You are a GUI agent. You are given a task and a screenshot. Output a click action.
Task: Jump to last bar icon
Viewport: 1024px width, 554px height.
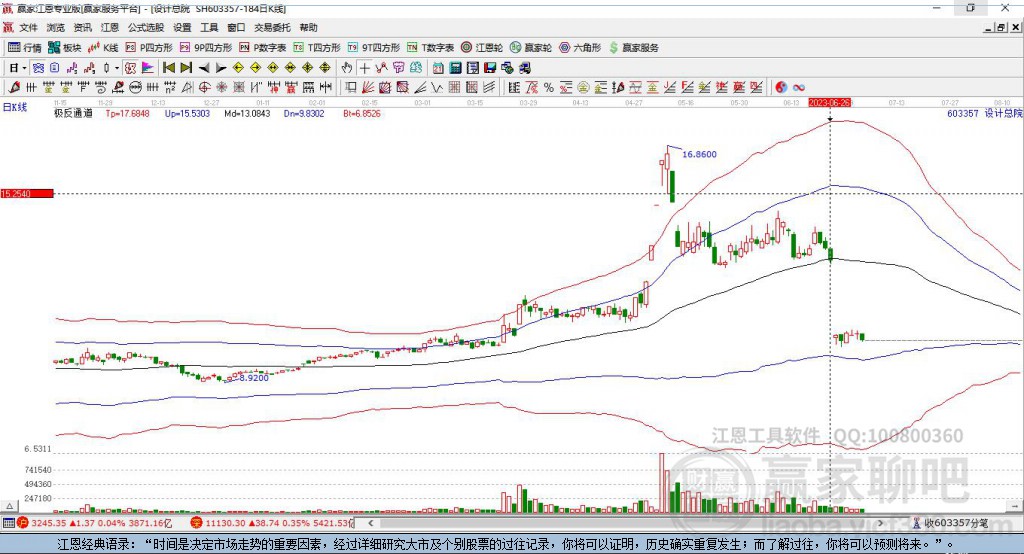186,68
